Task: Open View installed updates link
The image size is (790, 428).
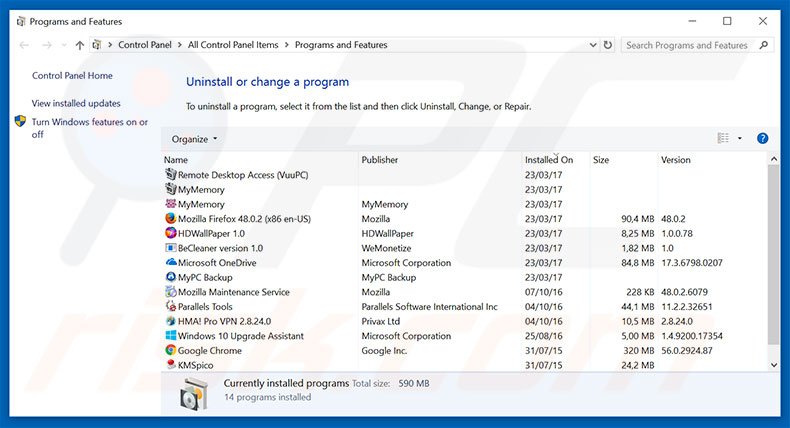Action: pos(76,103)
